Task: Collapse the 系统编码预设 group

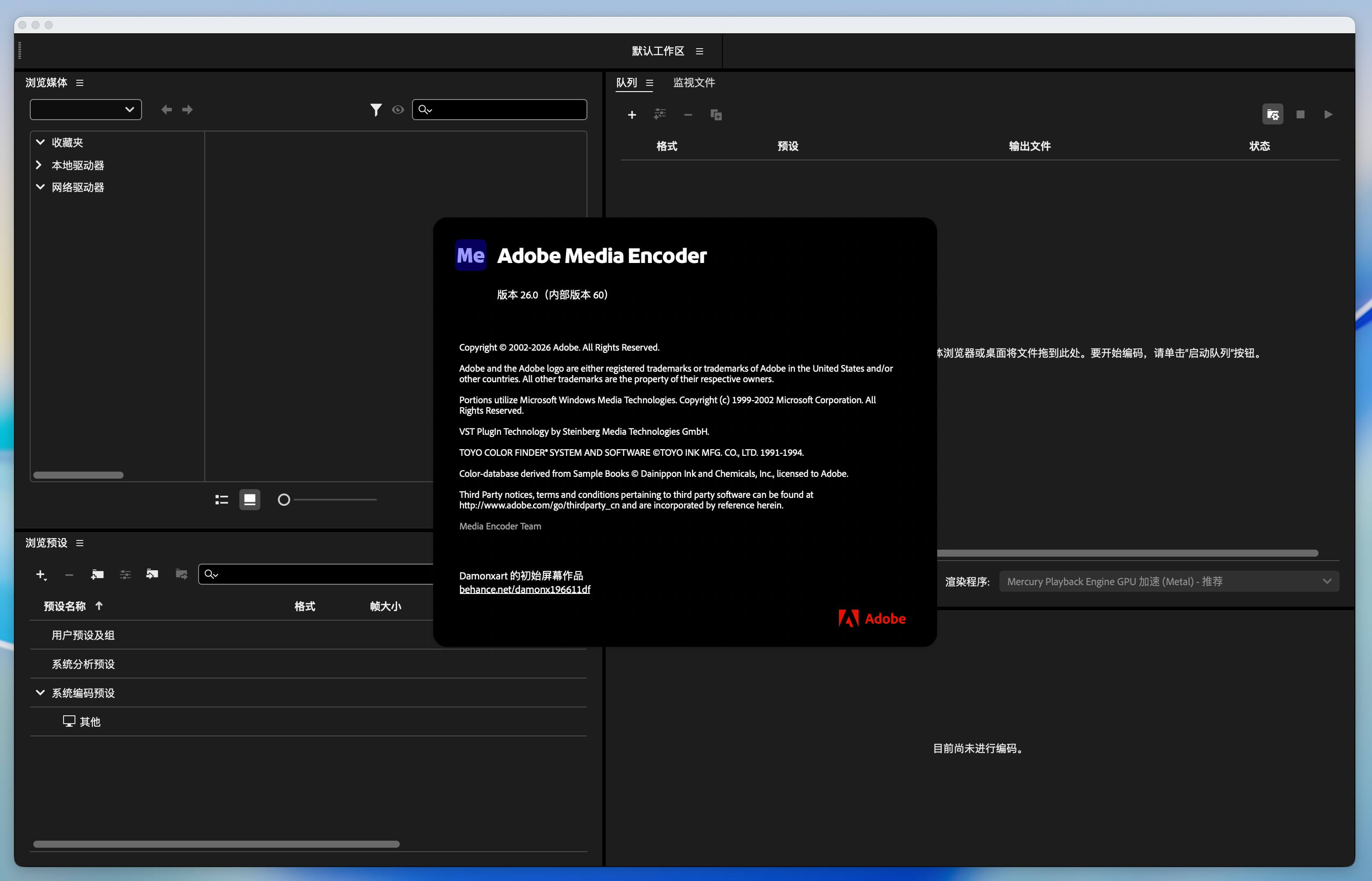Action: (x=40, y=693)
